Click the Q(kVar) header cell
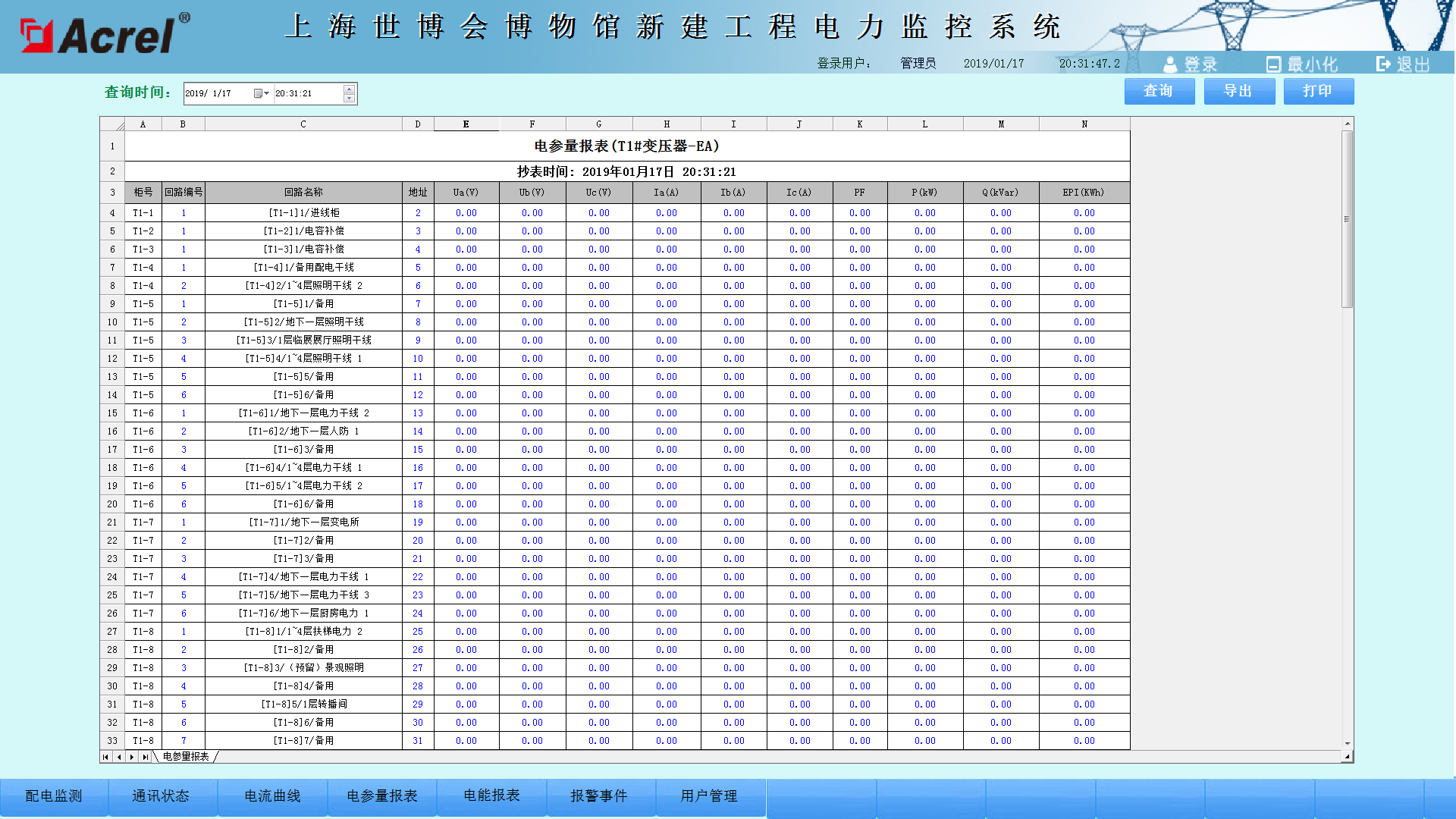The width and height of the screenshot is (1456, 819). [1001, 193]
